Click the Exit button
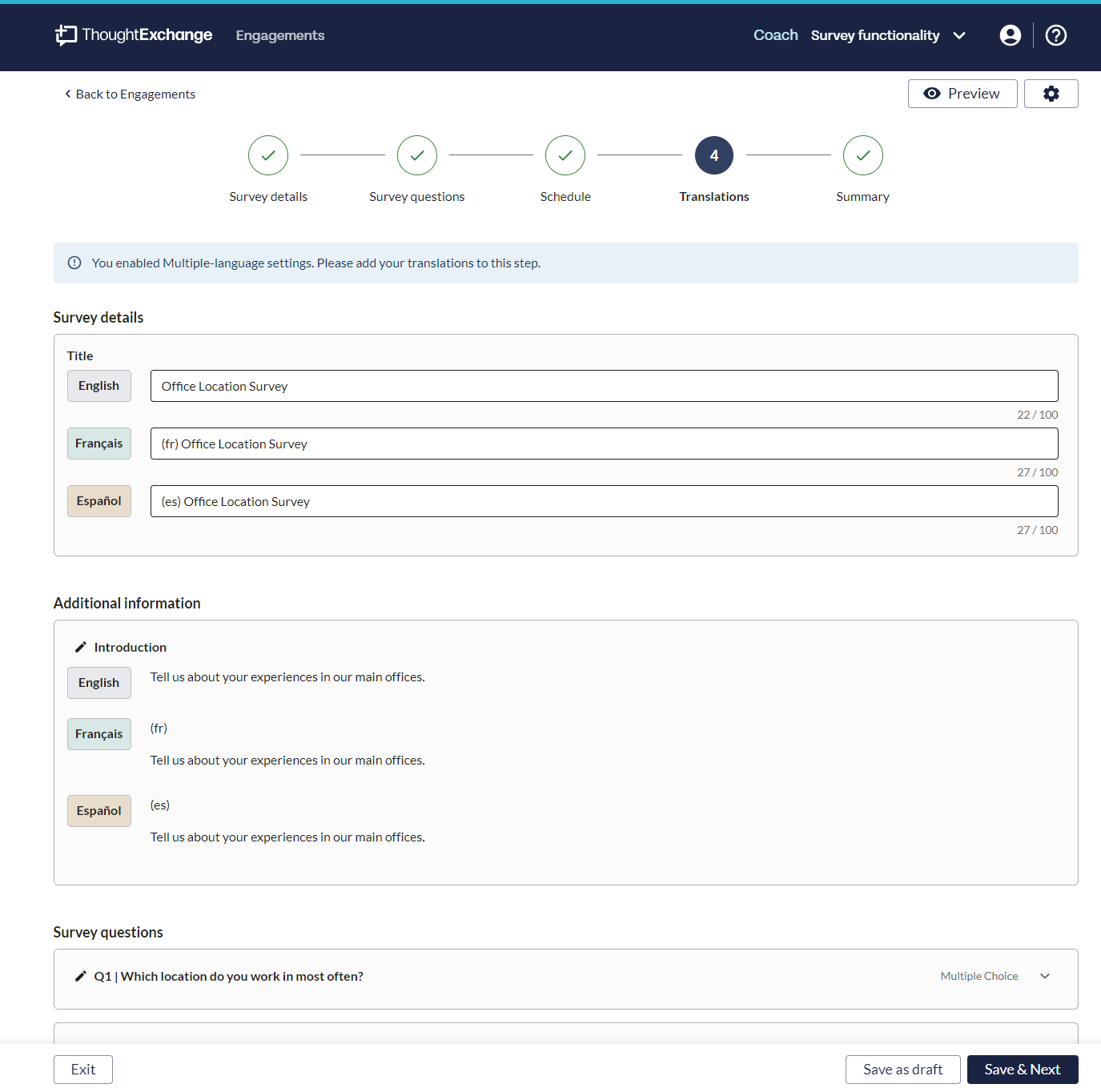1101x1092 pixels. tap(83, 1070)
